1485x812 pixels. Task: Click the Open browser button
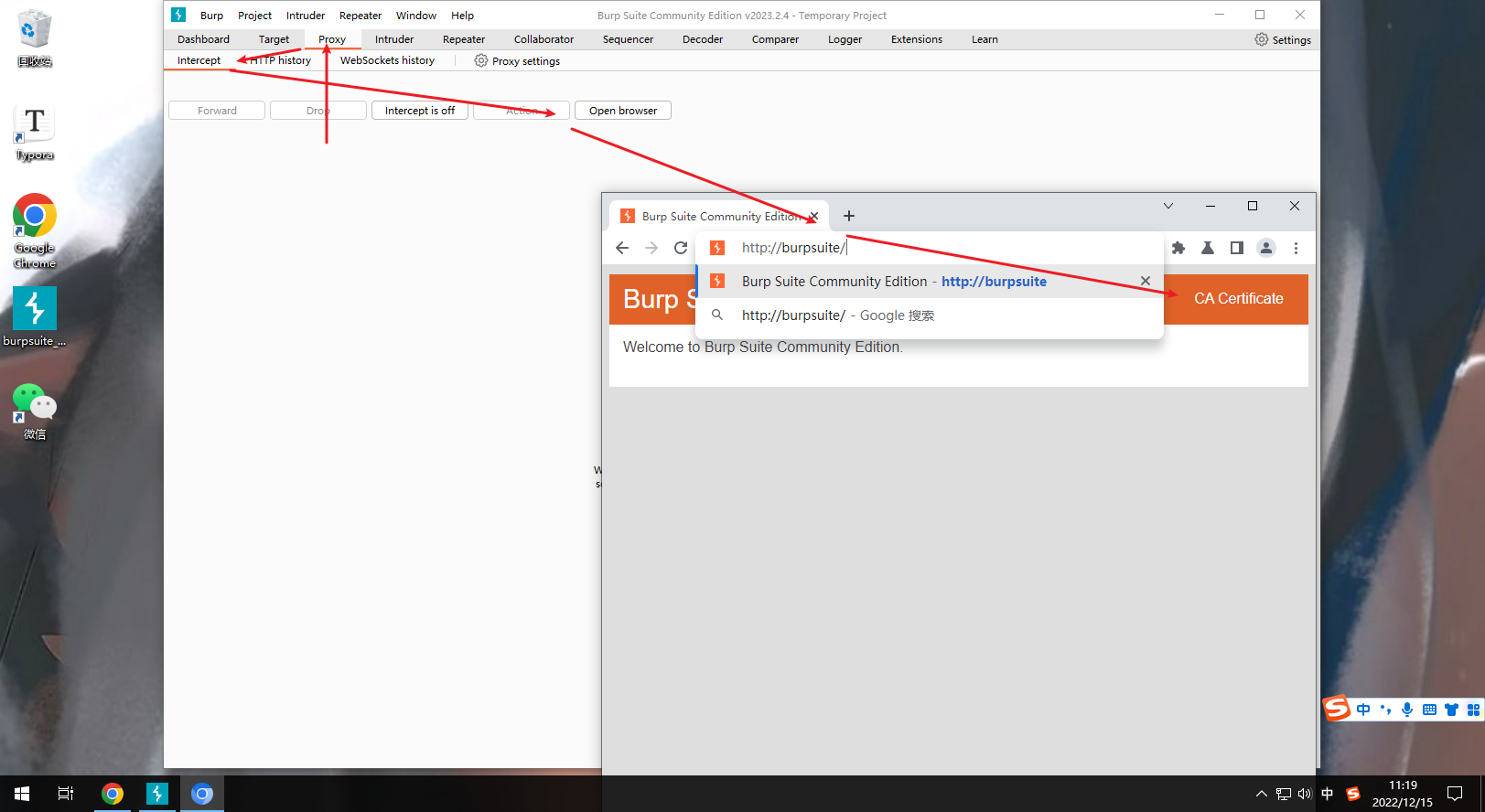coord(623,111)
